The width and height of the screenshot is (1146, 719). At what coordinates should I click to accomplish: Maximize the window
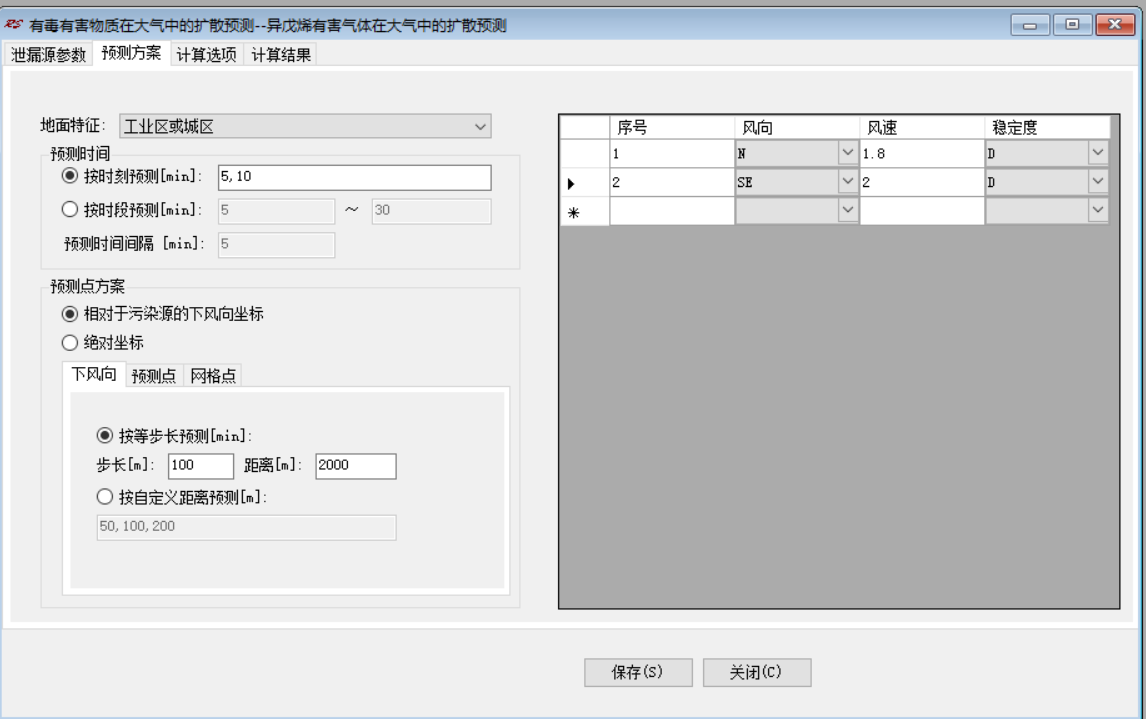[1072, 25]
